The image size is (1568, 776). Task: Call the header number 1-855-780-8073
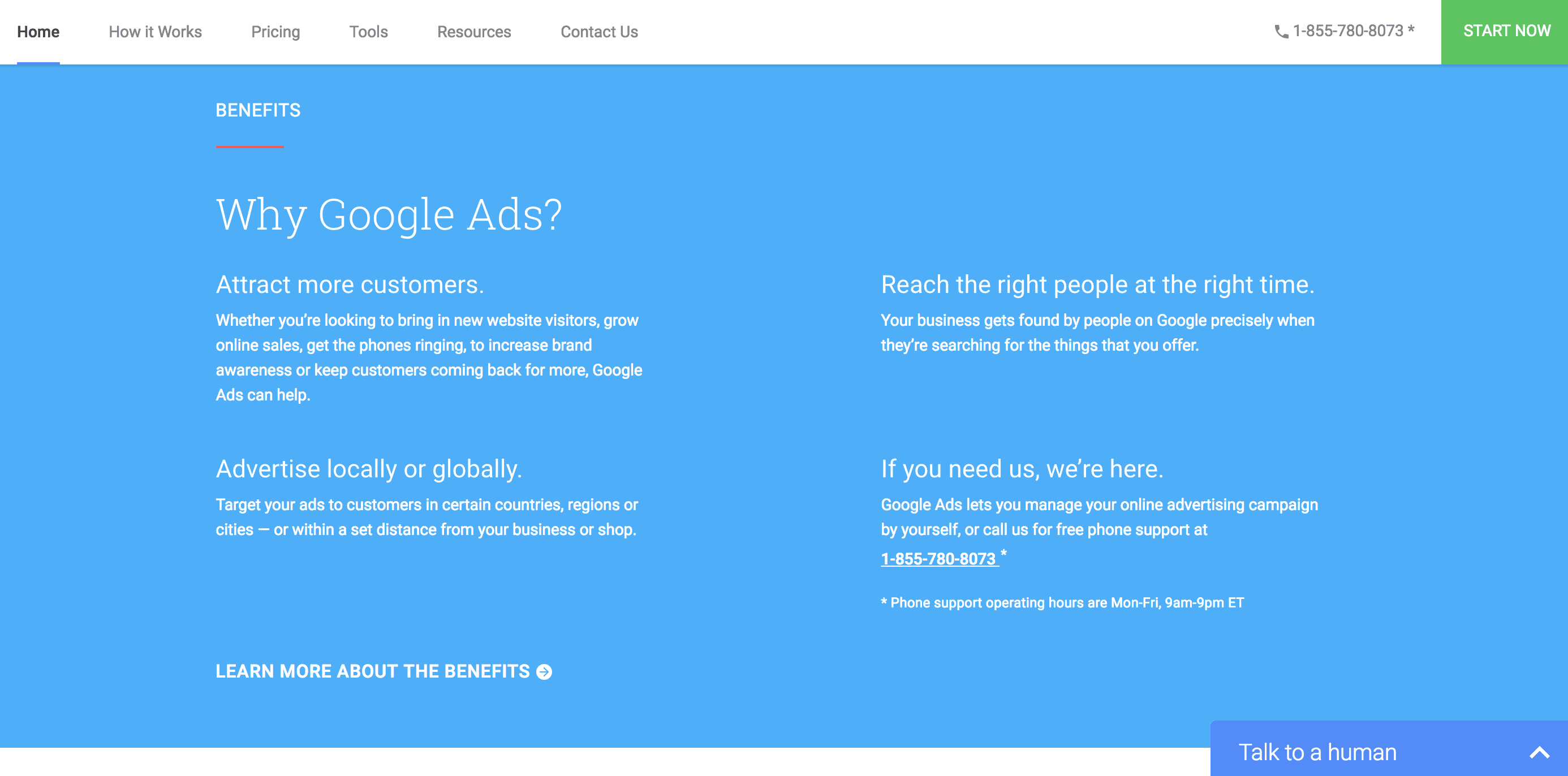(1347, 31)
